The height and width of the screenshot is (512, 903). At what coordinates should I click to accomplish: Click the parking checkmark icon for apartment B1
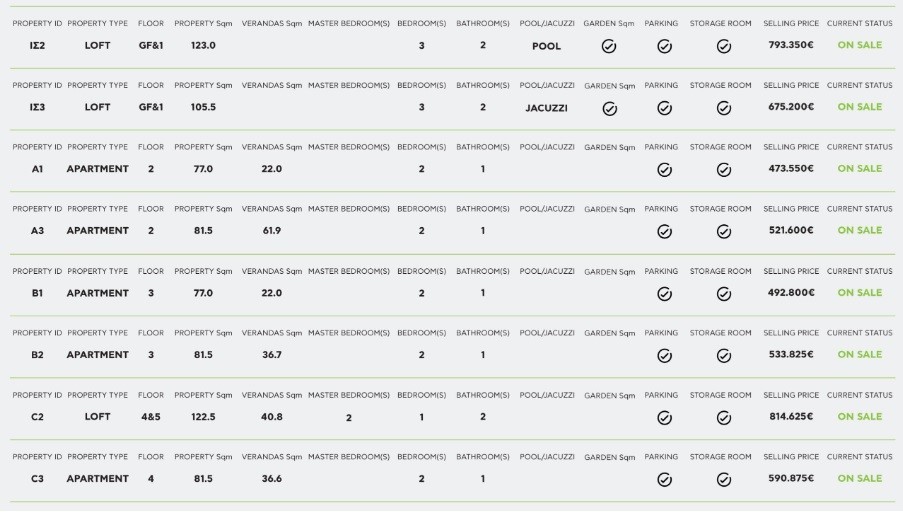[x=664, y=294]
